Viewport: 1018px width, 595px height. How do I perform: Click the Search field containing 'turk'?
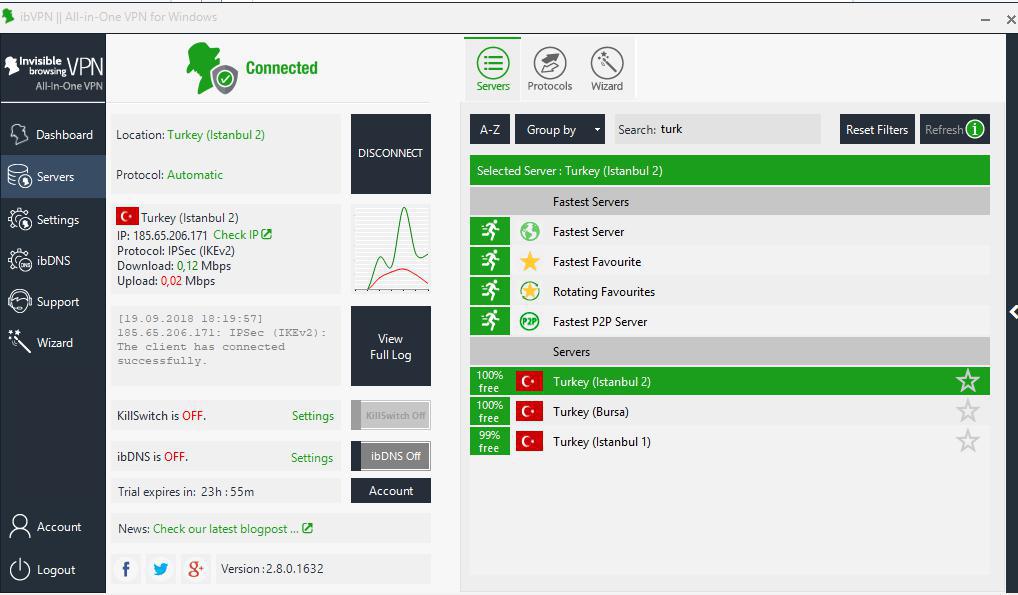tap(717, 129)
